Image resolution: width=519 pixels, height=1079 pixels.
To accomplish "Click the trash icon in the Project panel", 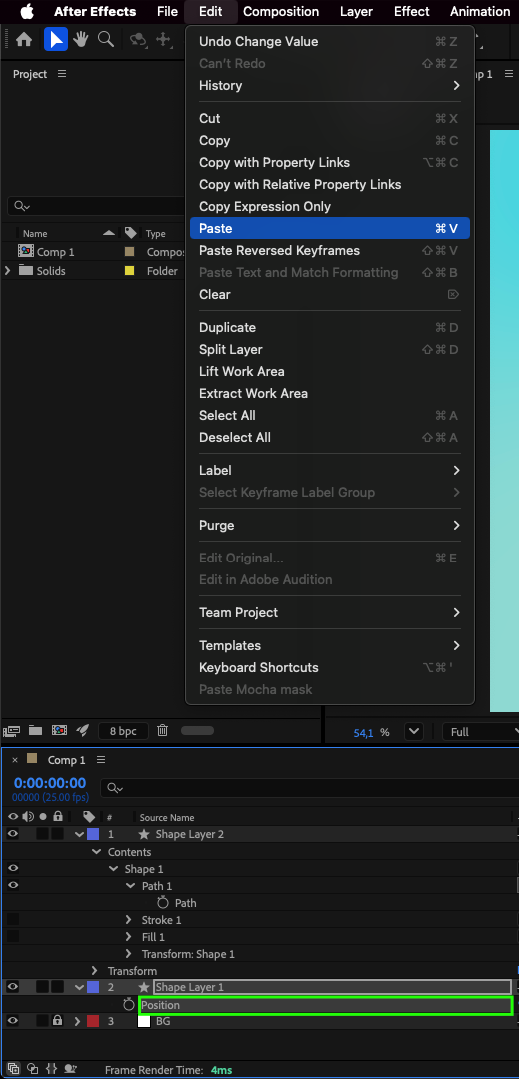I will click(x=162, y=731).
